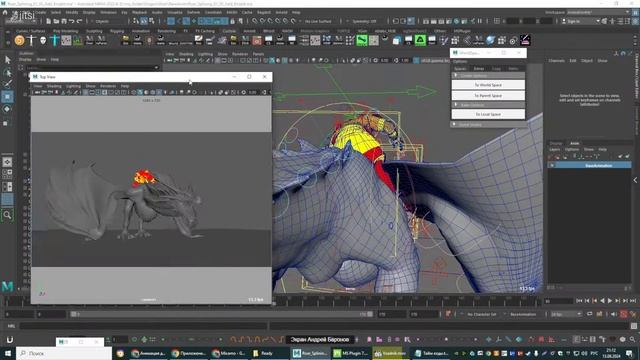The height and width of the screenshot is (360, 640).
Task: Switch to the Animation shelf tab
Action: tap(140, 31)
